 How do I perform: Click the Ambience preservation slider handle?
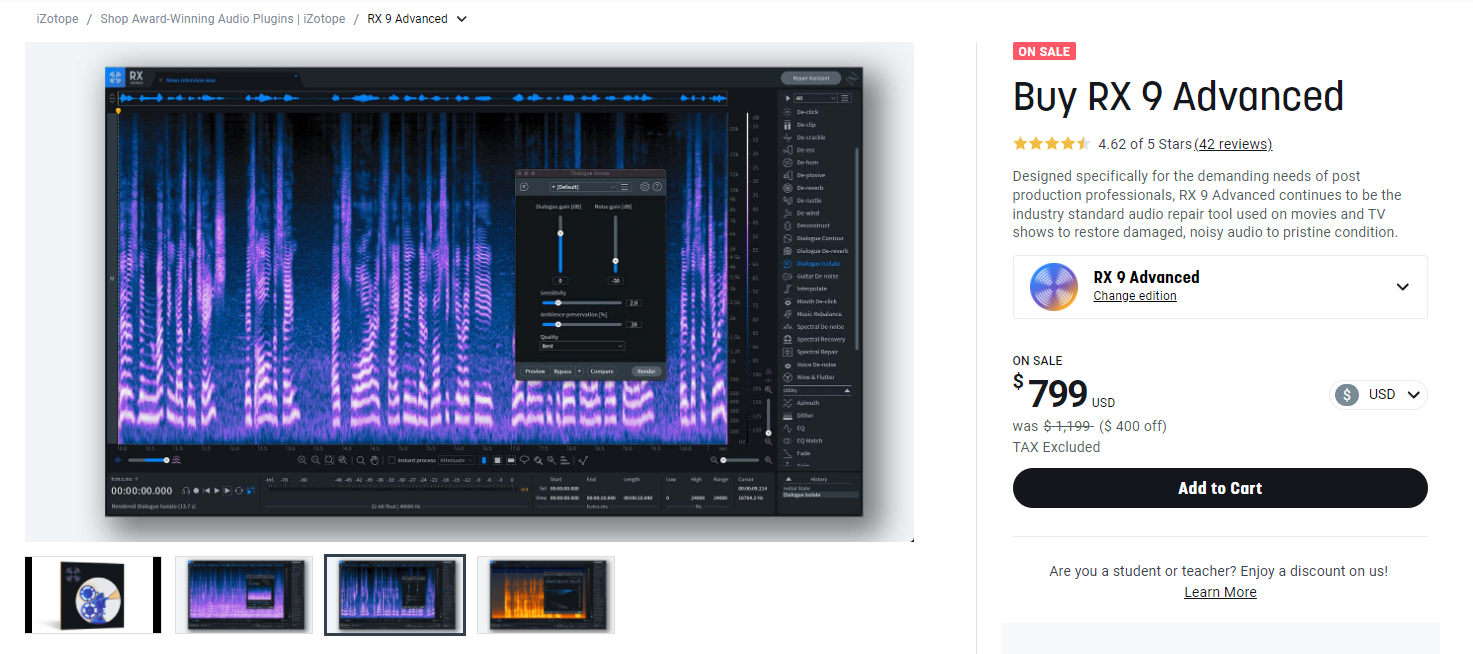[558, 324]
